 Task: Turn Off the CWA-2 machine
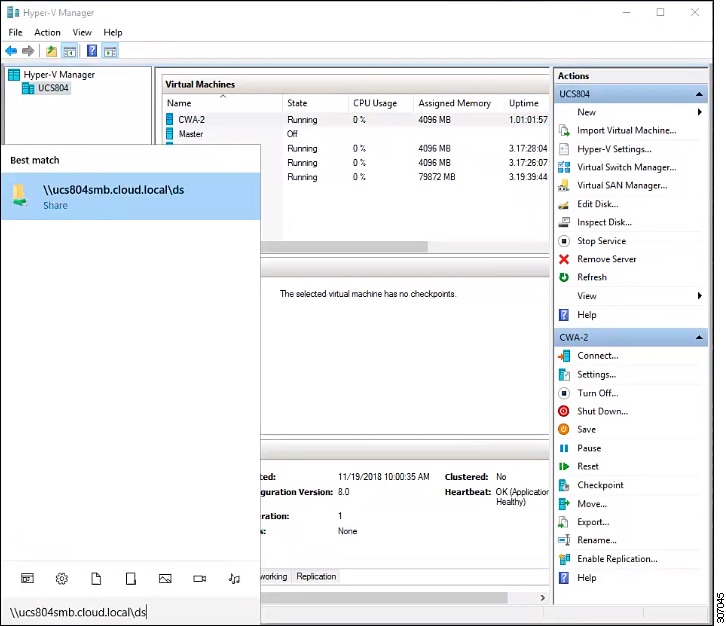(597, 393)
